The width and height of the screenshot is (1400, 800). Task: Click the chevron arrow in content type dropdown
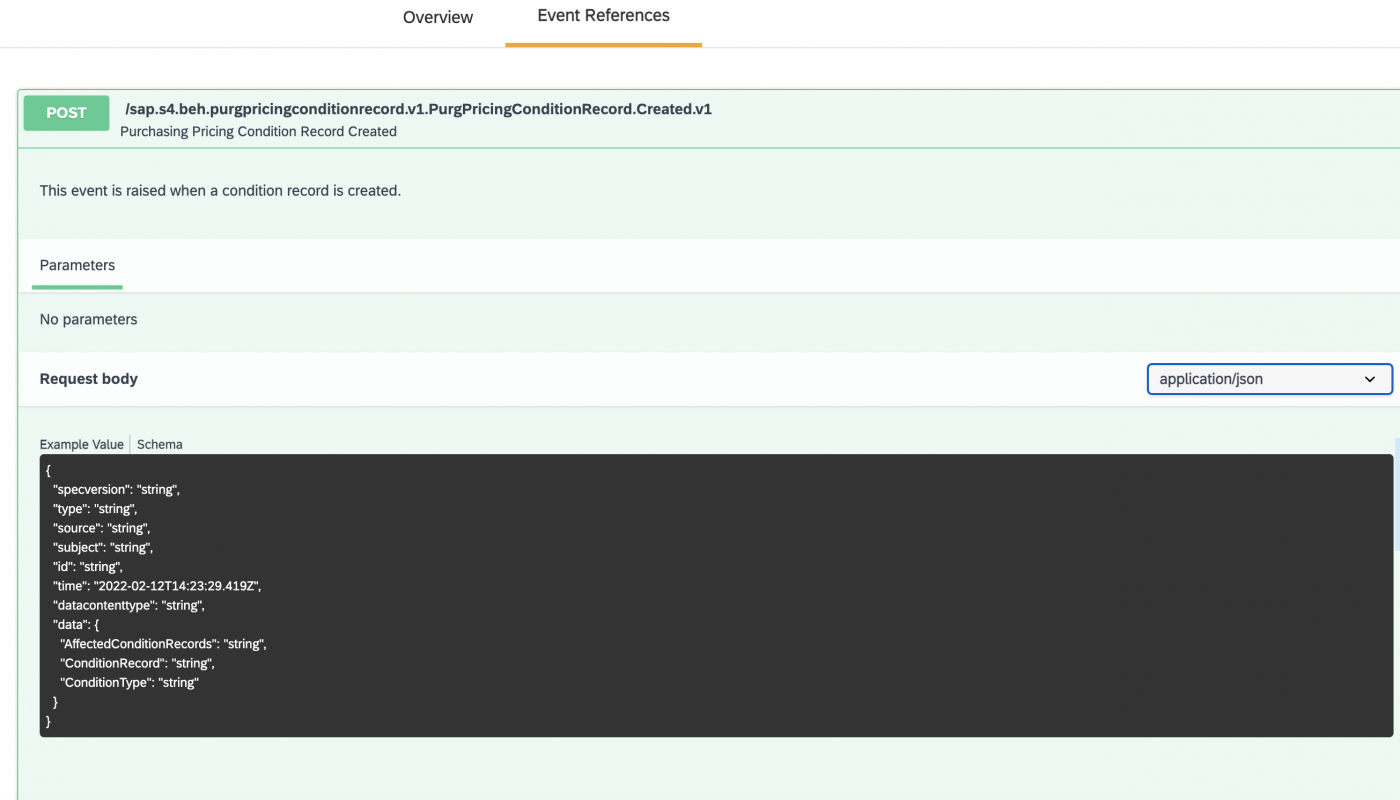coord(1370,379)
